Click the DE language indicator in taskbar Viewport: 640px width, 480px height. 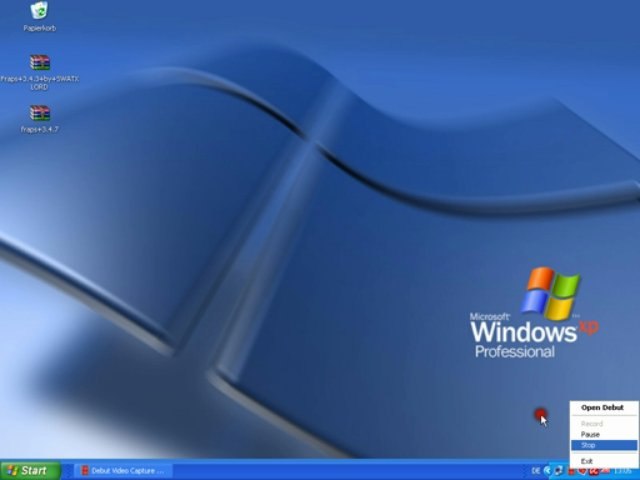click(x=536, y=471)
